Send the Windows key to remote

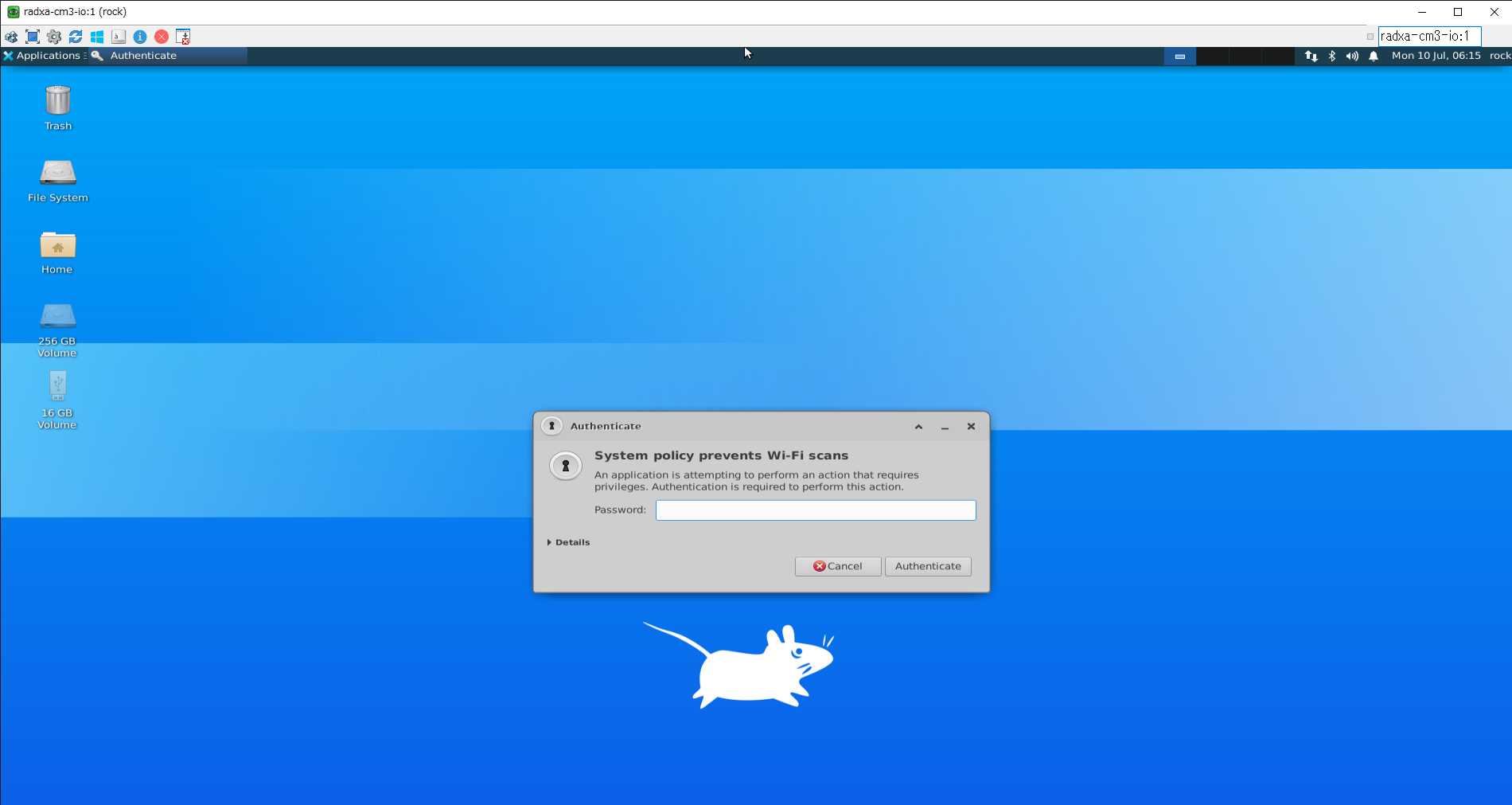coord(97,37)
